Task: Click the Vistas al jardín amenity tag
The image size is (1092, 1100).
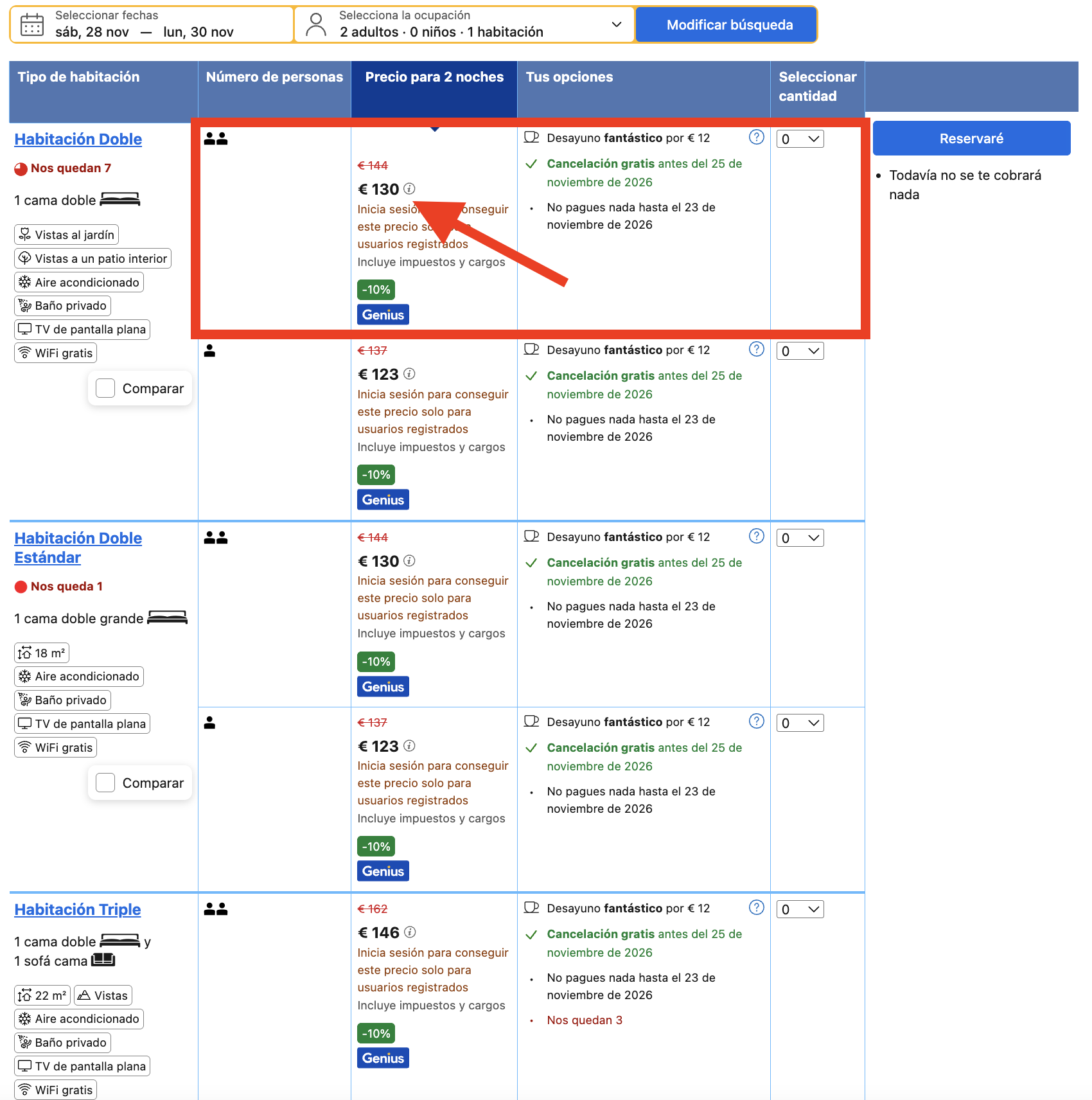Action: [67, 235]
